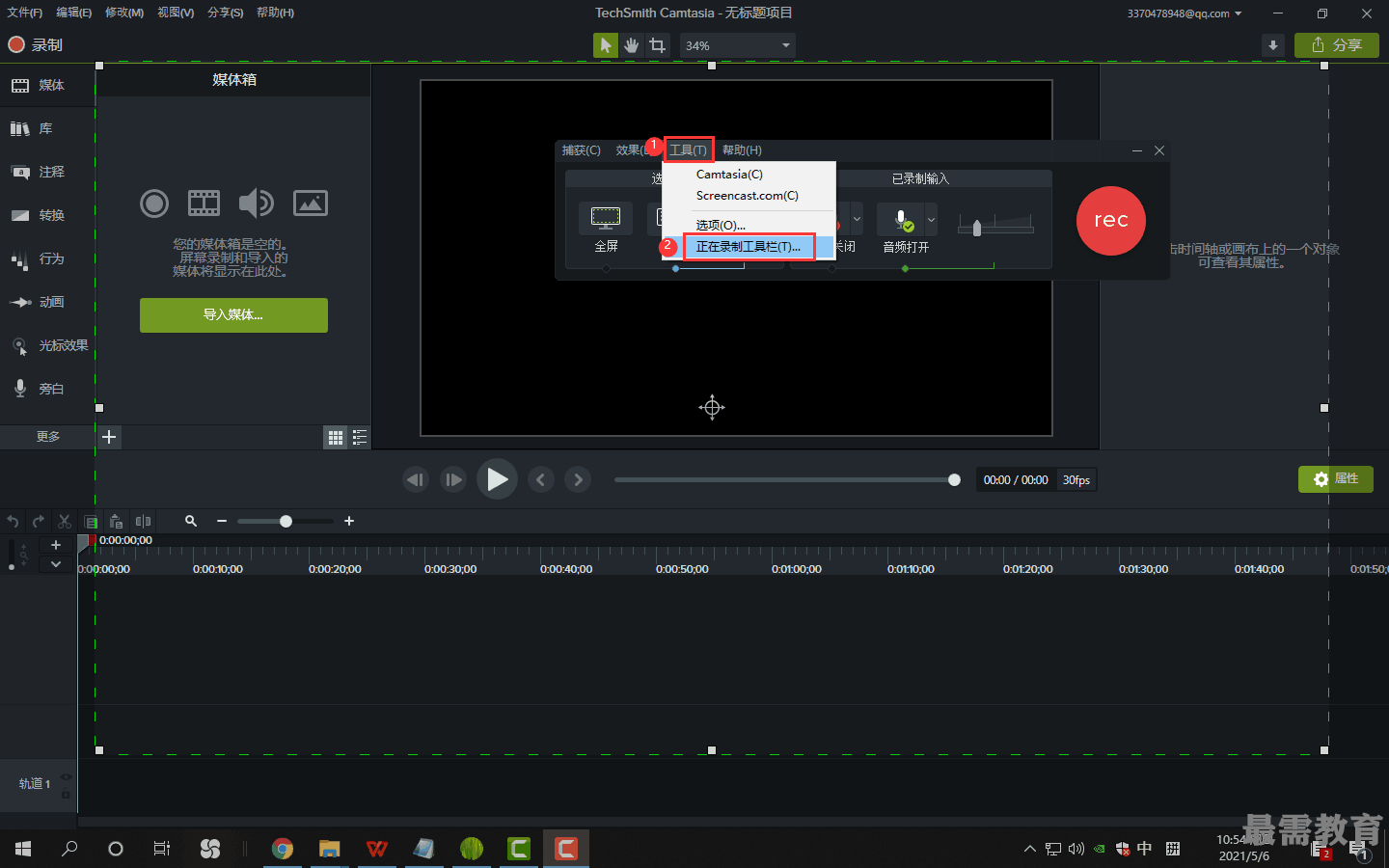Click the 属性 properties button

coord(1336,479)
